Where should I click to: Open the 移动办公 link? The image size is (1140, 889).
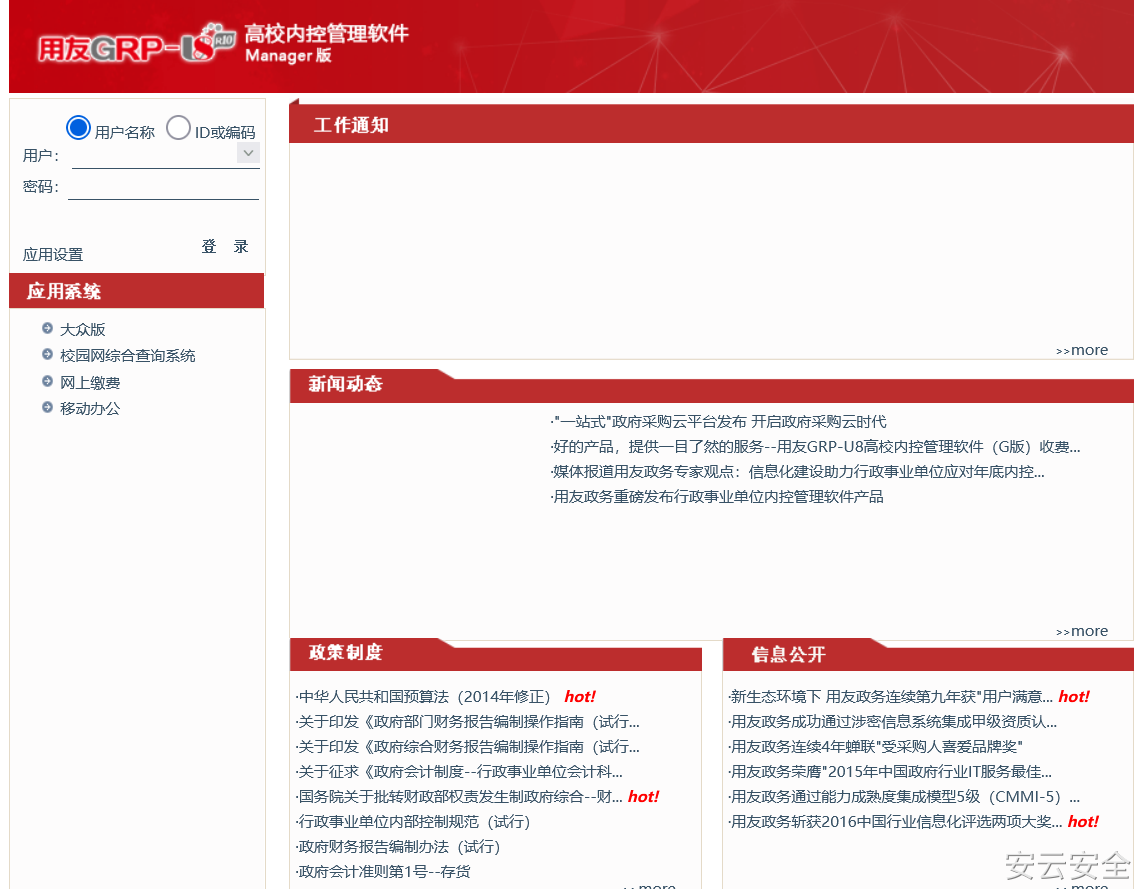pyautogui.click(x=90, y=409)
